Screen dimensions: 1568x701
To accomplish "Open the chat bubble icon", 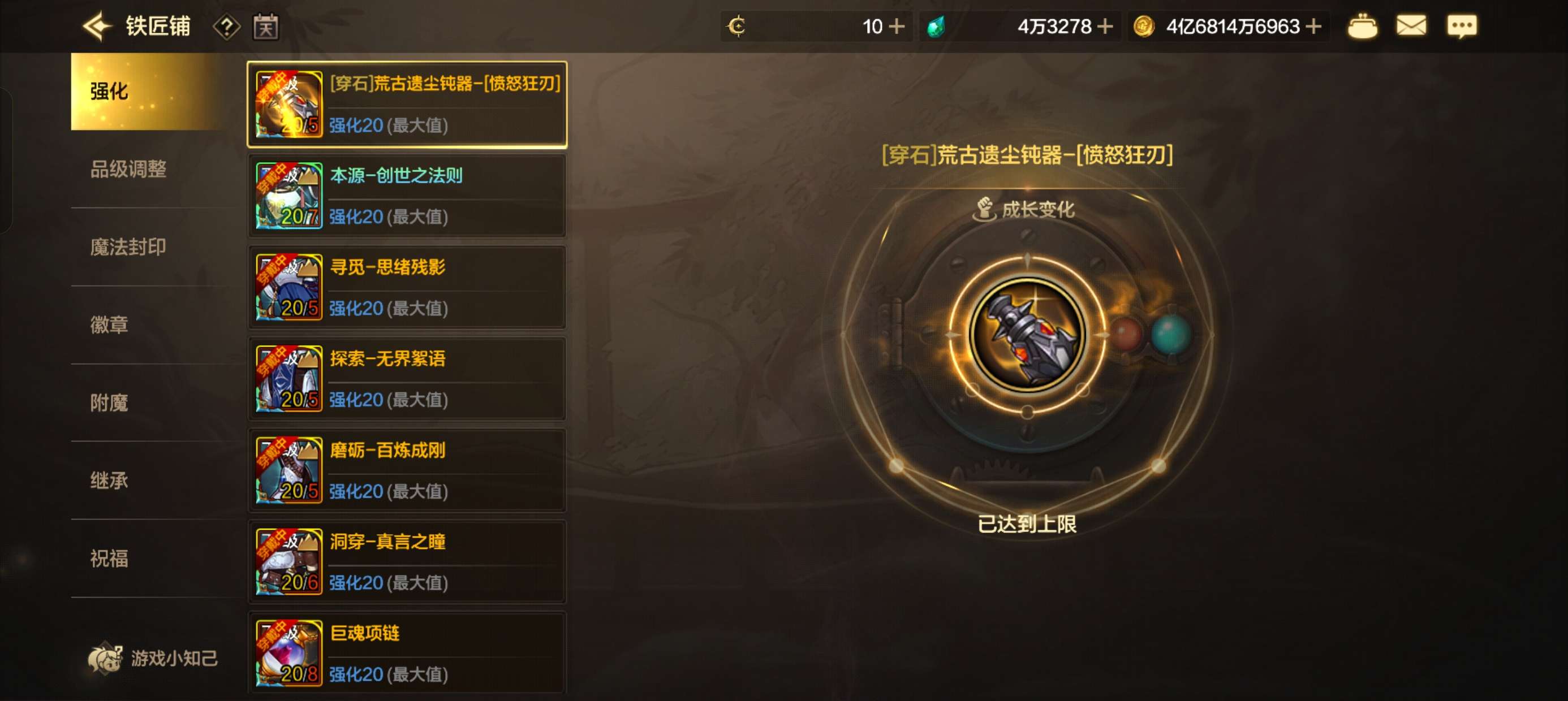I will tap(1462, 27).
